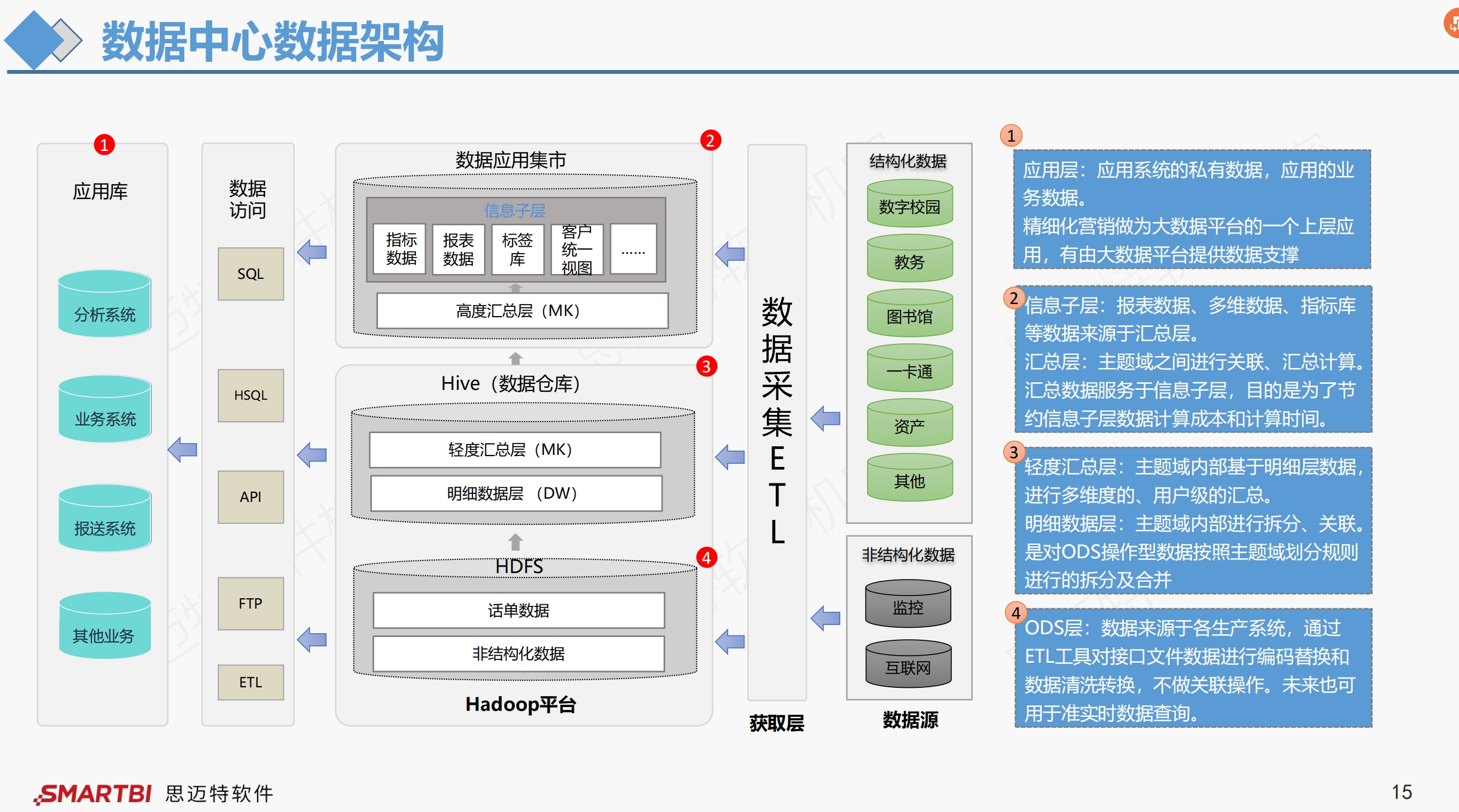Screen dimensions: 1459x812
Task: Click the 指标数据 box in 信息子层
Action: click(400, 249)
